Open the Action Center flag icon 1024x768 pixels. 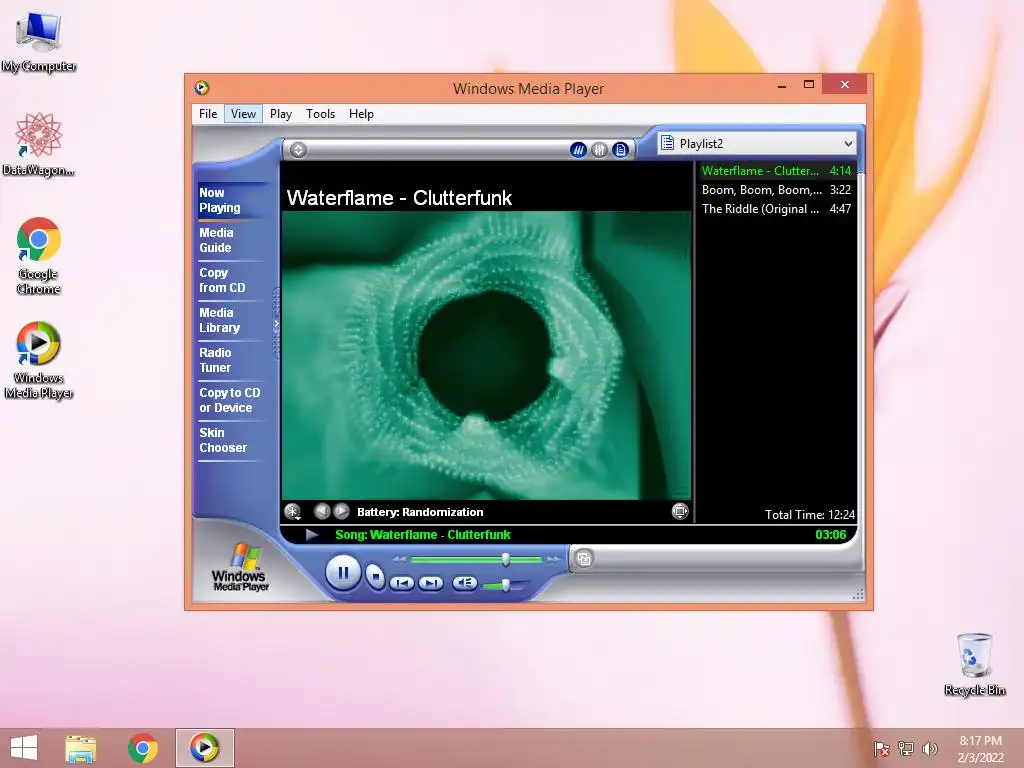881,748
